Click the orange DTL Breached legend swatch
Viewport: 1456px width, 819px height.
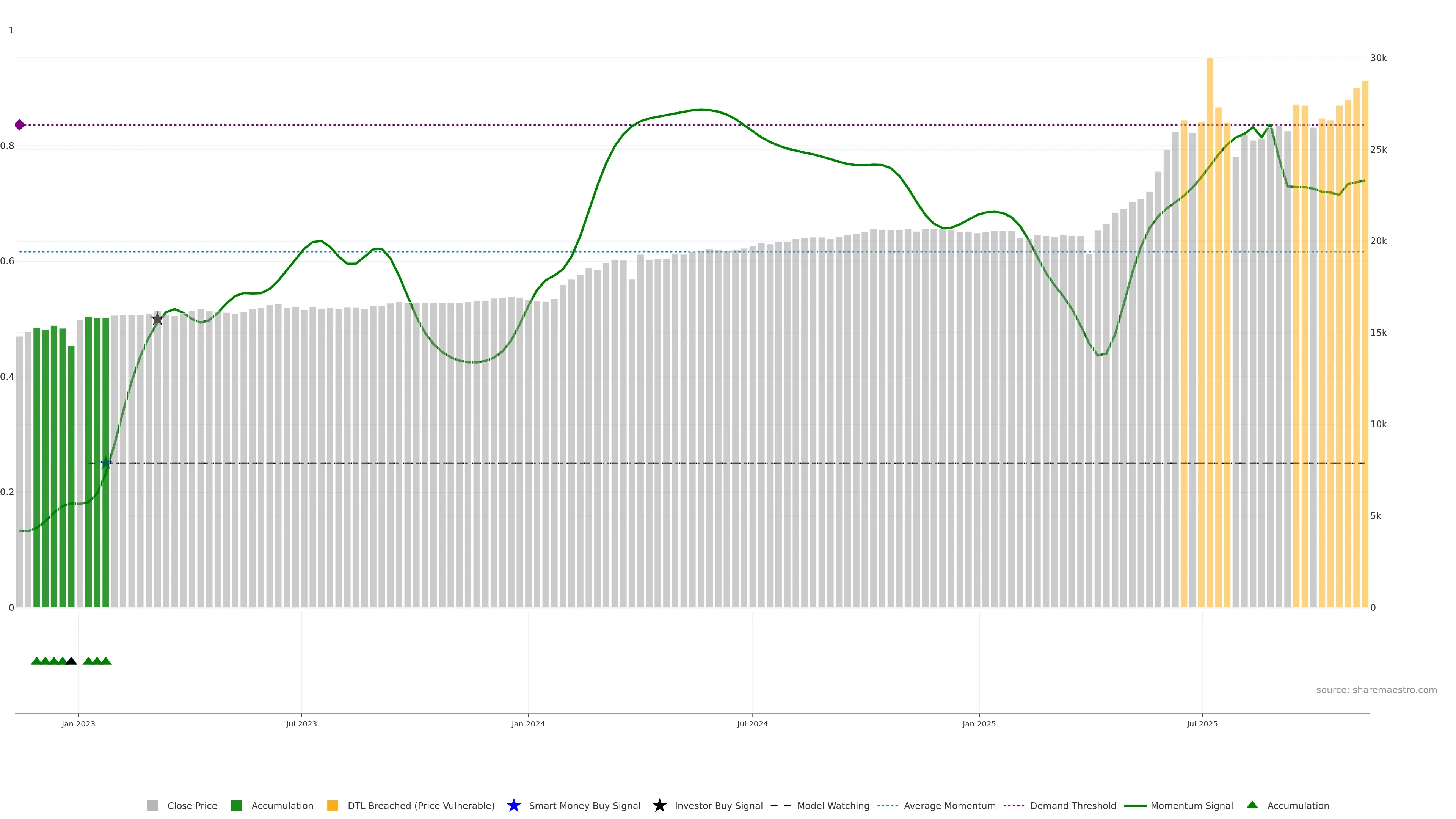pos(333,805)
